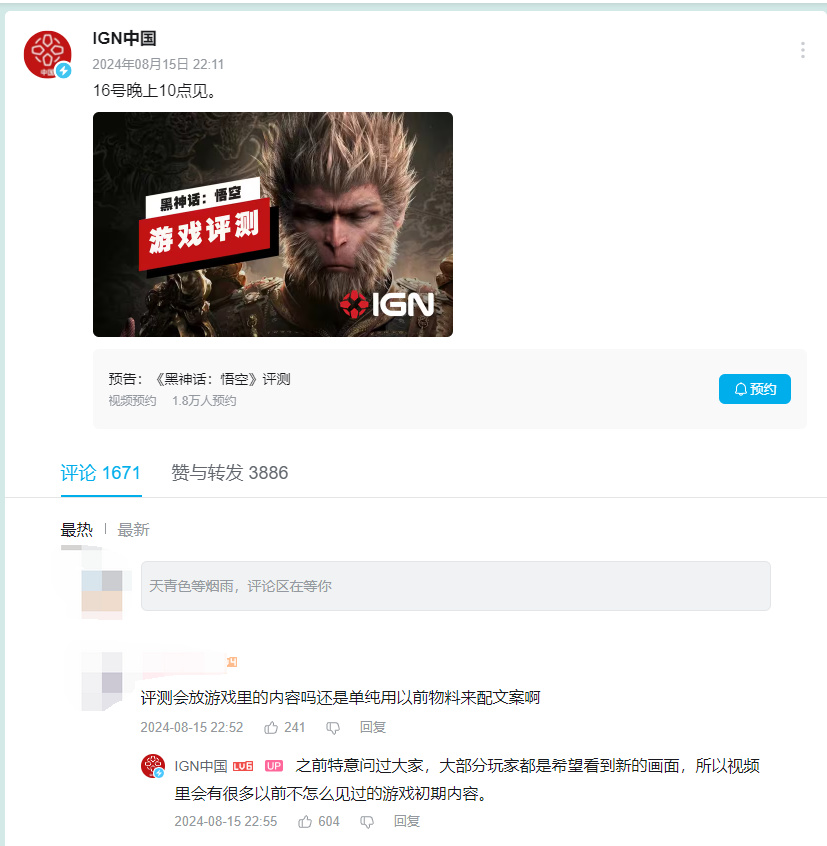The width and height of the screenshot is (827, 846).
Task: Switch to 赞与转发 3886 tab
Action: tap(230, 473)
